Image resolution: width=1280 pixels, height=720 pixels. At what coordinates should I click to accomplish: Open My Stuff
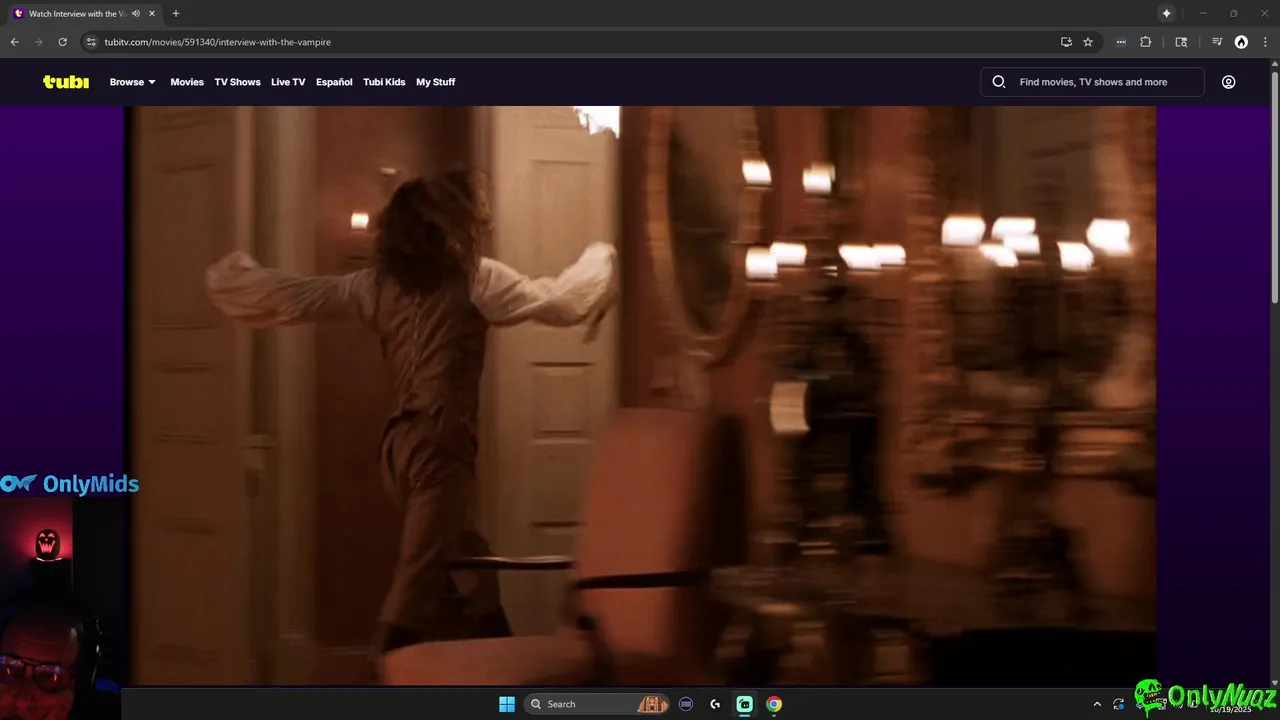coord(435,82)
